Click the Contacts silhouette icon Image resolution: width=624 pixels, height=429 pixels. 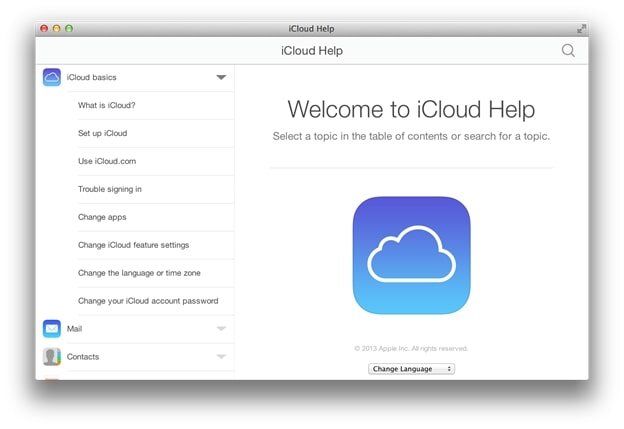(x=52, y=357)
